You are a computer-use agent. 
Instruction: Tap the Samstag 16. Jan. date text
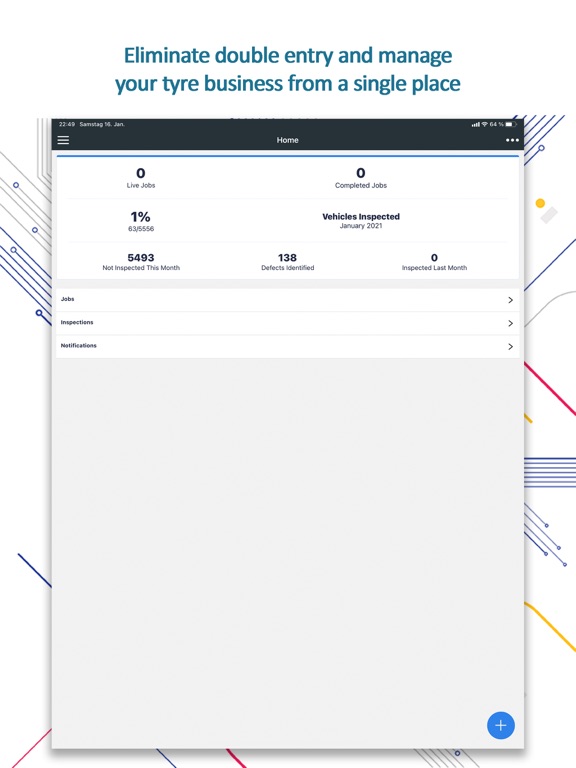pyautogui.click(x=102, y=124)
